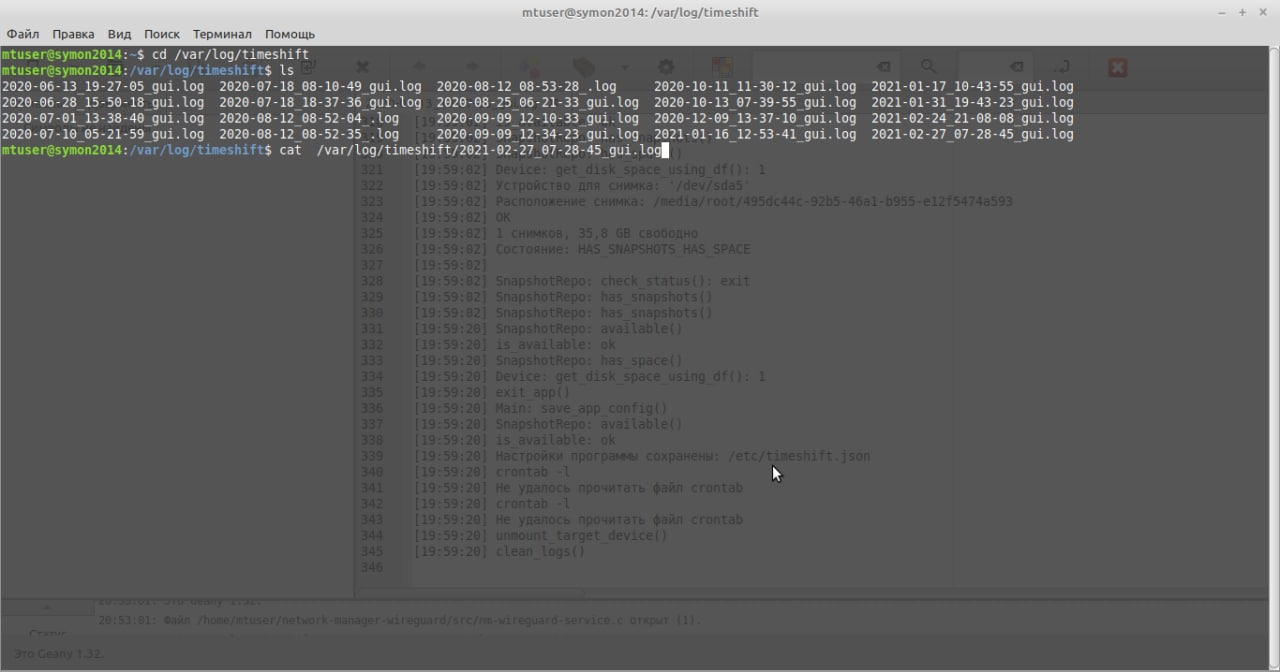Click 'Не удалось прочитать файл crontab' on line 343

coord(619,520)
